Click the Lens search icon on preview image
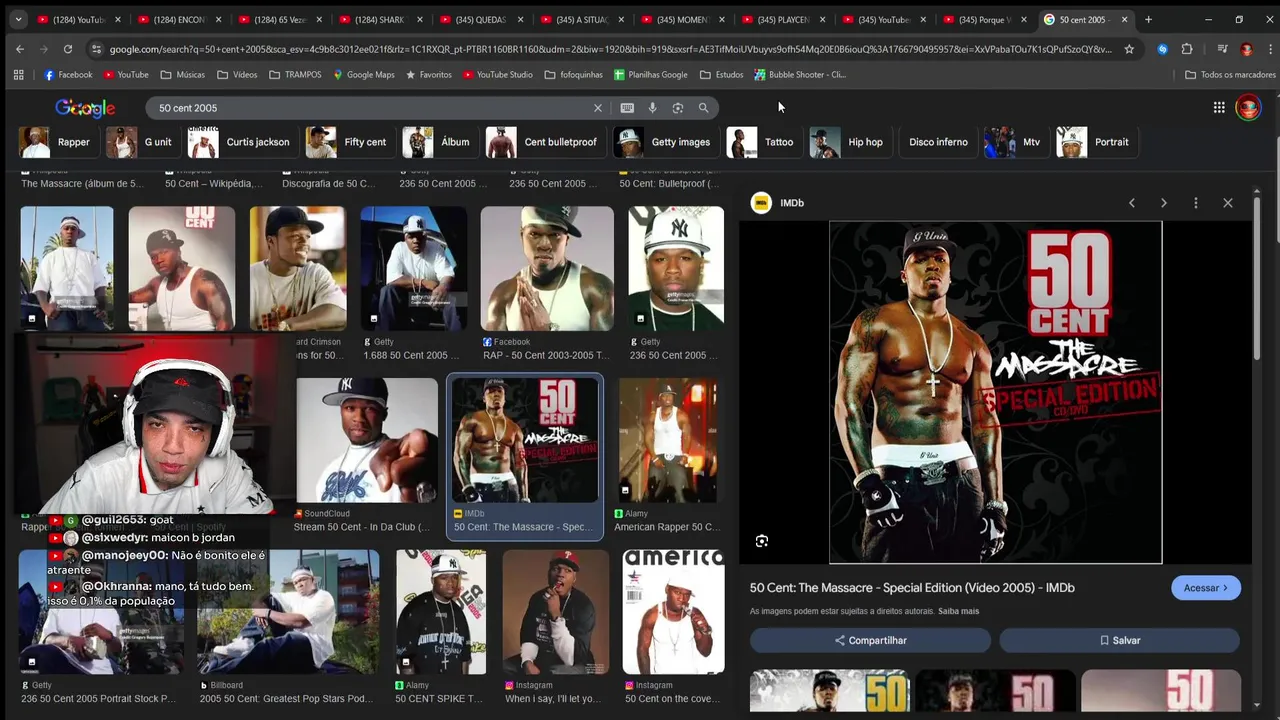This screenshot has width=1280, height=720. [762, 541]
